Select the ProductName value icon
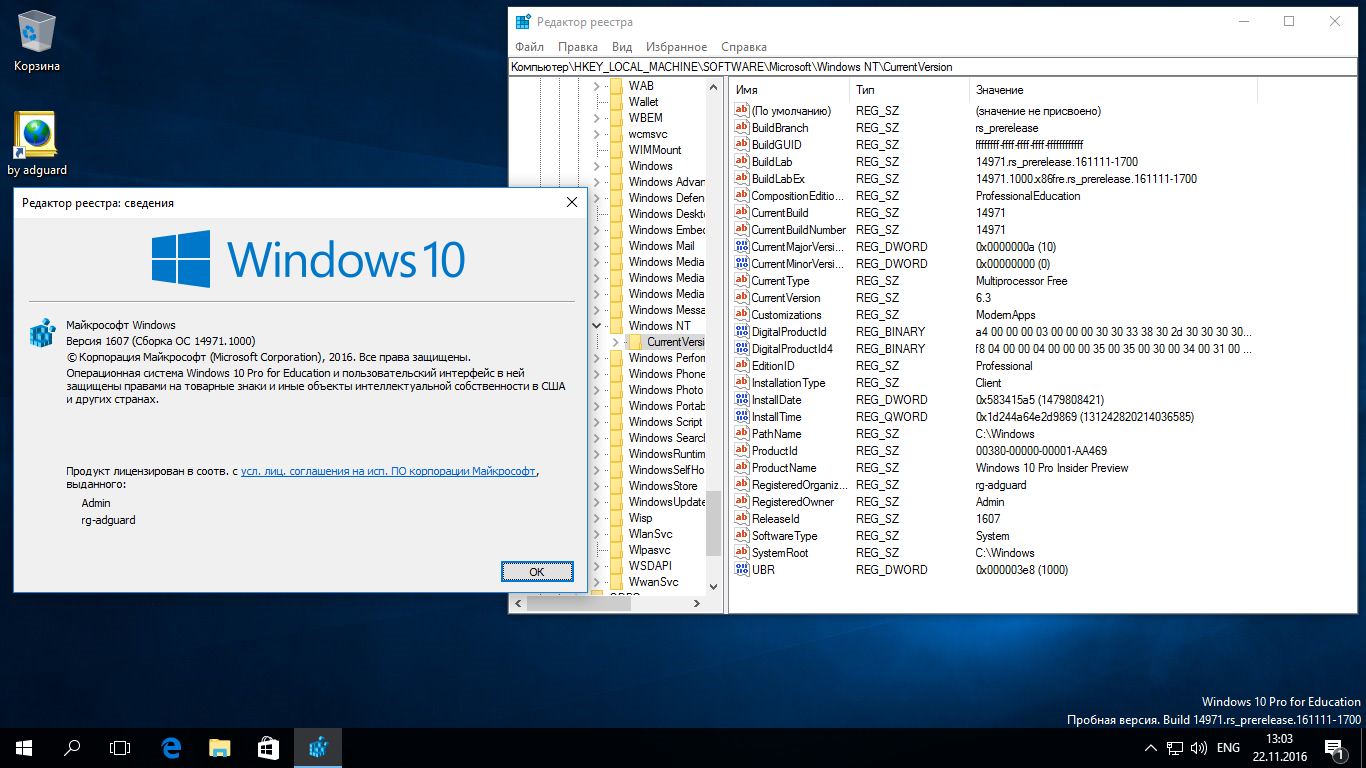 tap(742, 468)
